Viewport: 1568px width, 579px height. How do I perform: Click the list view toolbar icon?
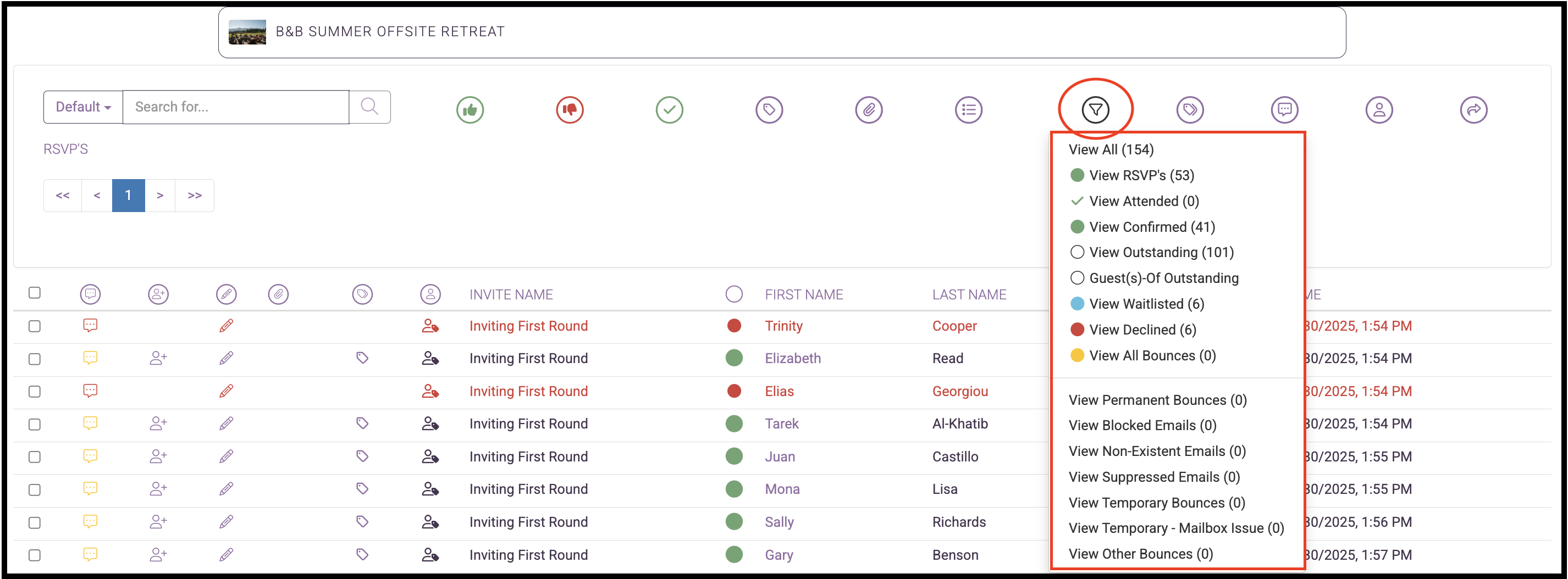click(969, 110)
